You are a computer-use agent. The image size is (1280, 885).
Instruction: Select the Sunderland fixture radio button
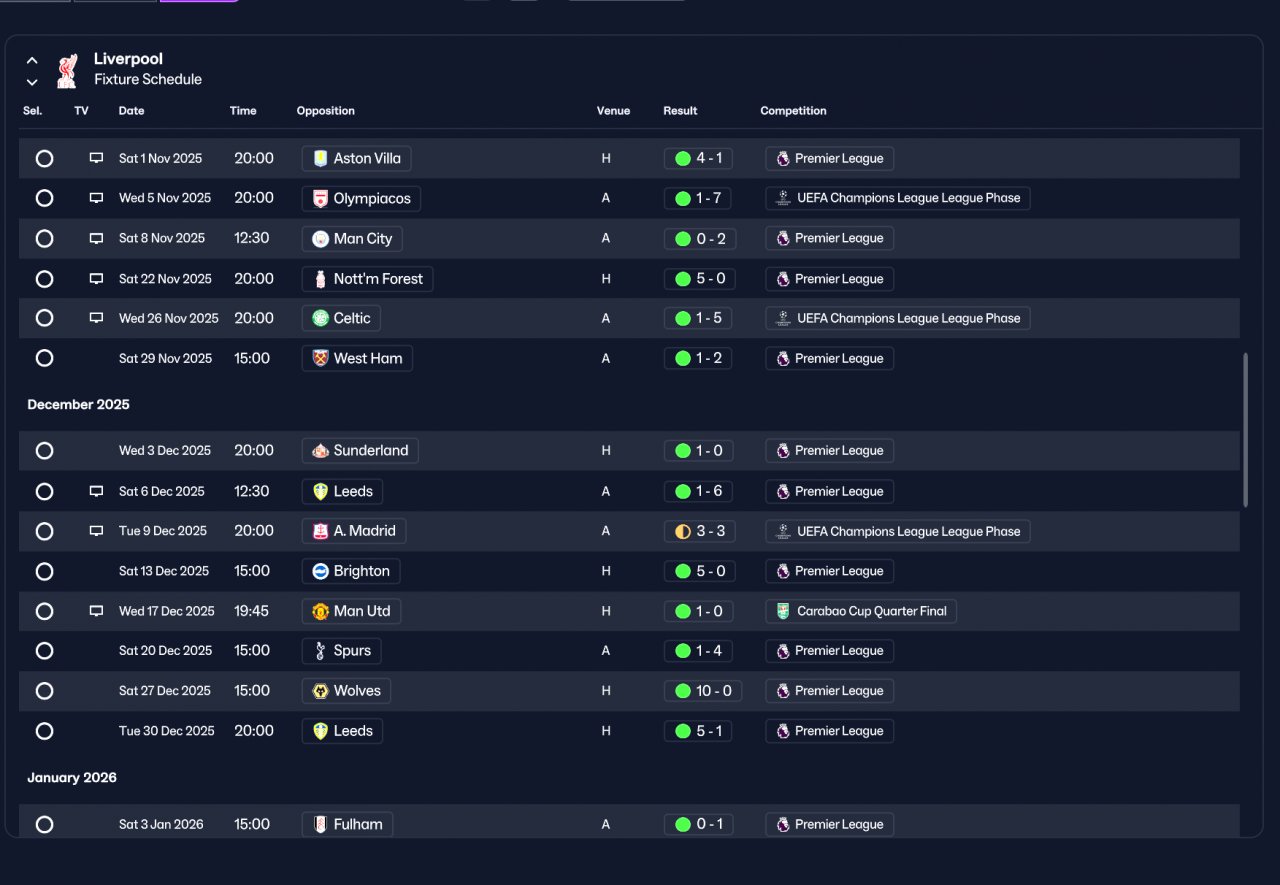(44, 451)
